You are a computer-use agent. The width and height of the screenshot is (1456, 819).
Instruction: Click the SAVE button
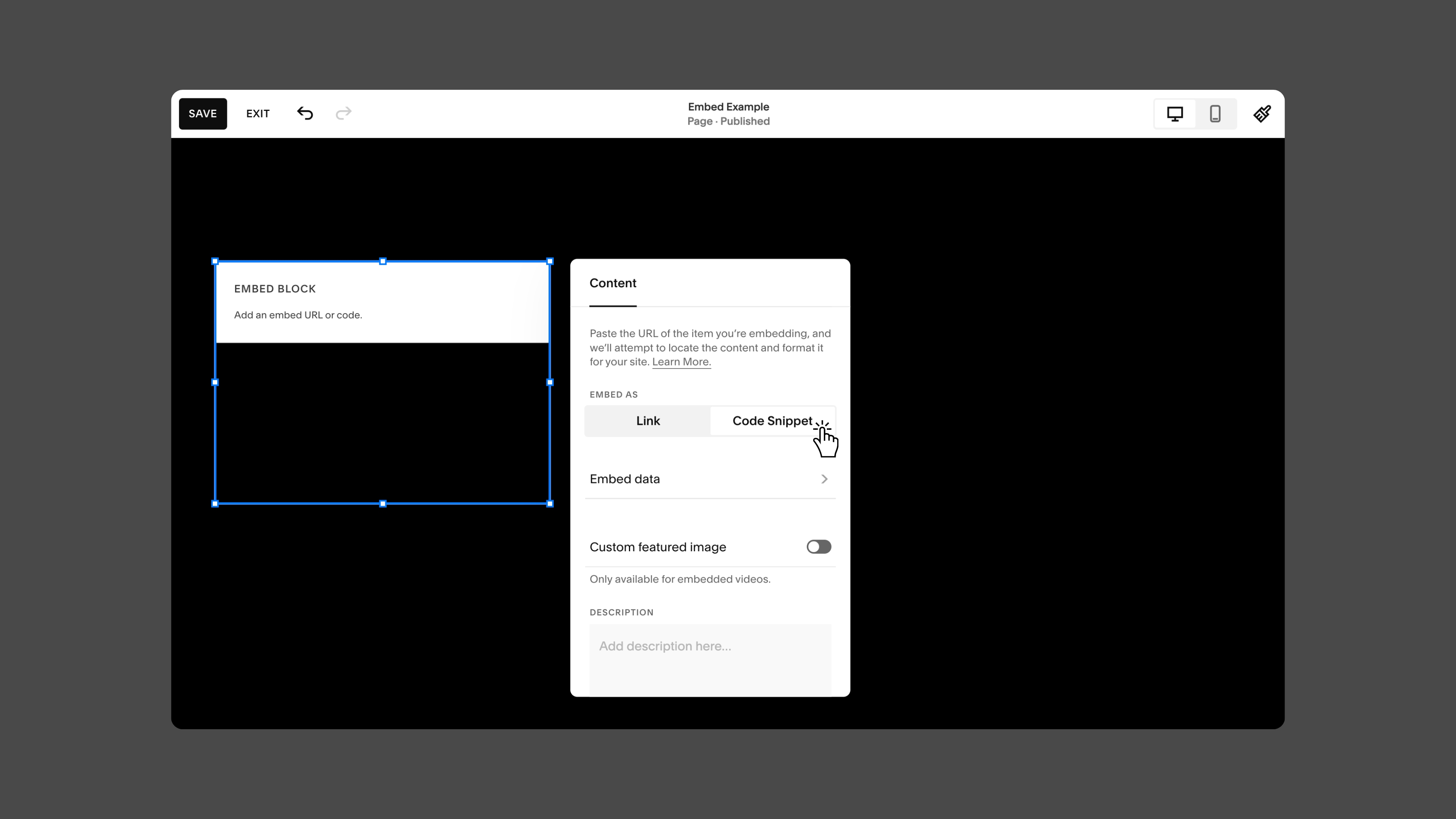pos(203,114)
